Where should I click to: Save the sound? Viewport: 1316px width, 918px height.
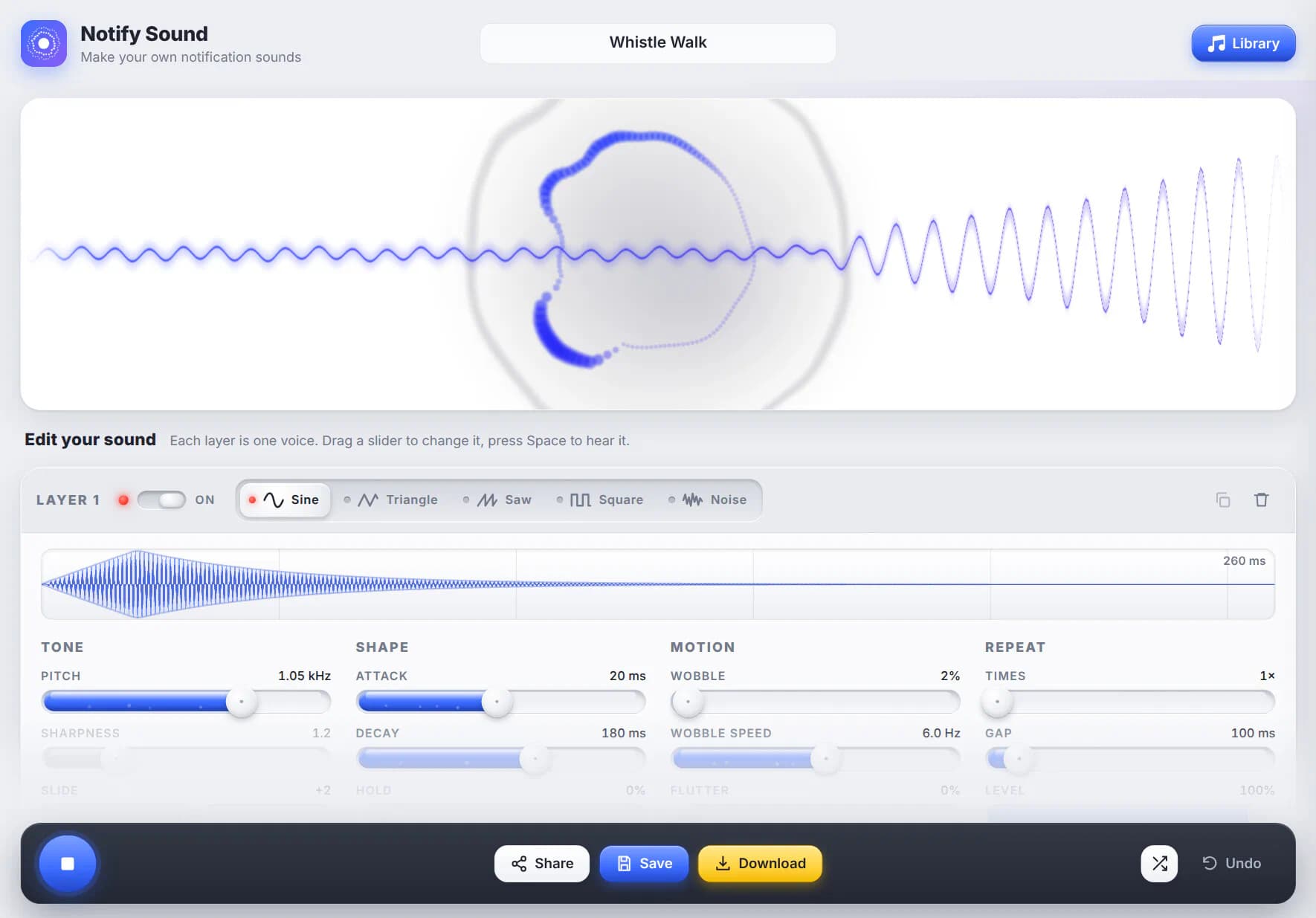pos(644,863)
